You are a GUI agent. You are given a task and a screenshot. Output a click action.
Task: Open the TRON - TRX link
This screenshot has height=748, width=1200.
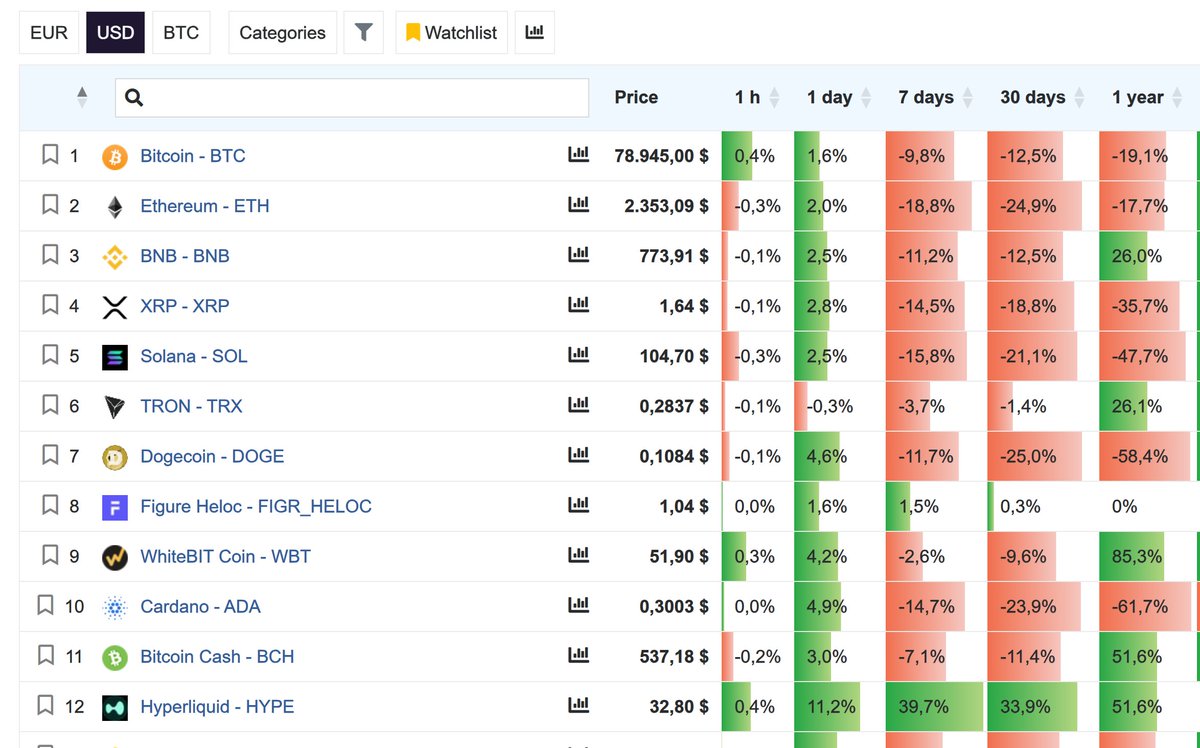point(191,406)
